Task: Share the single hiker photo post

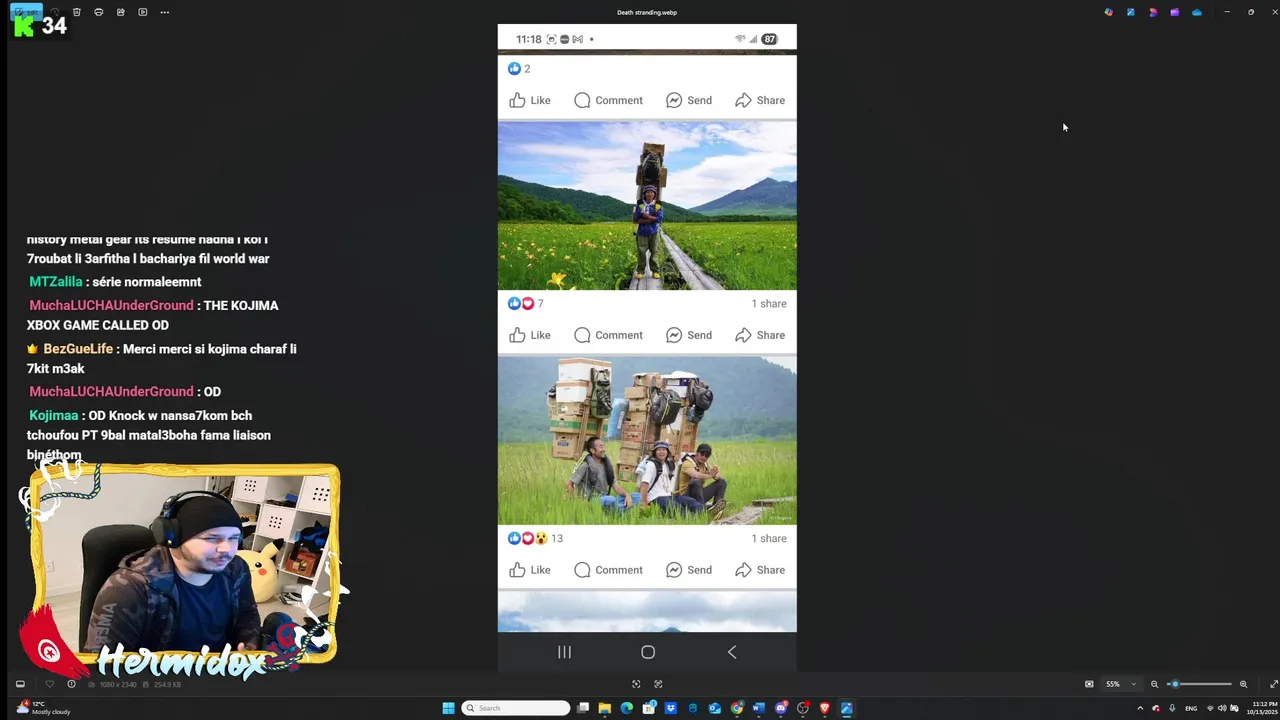Action: tap(760, 335)
